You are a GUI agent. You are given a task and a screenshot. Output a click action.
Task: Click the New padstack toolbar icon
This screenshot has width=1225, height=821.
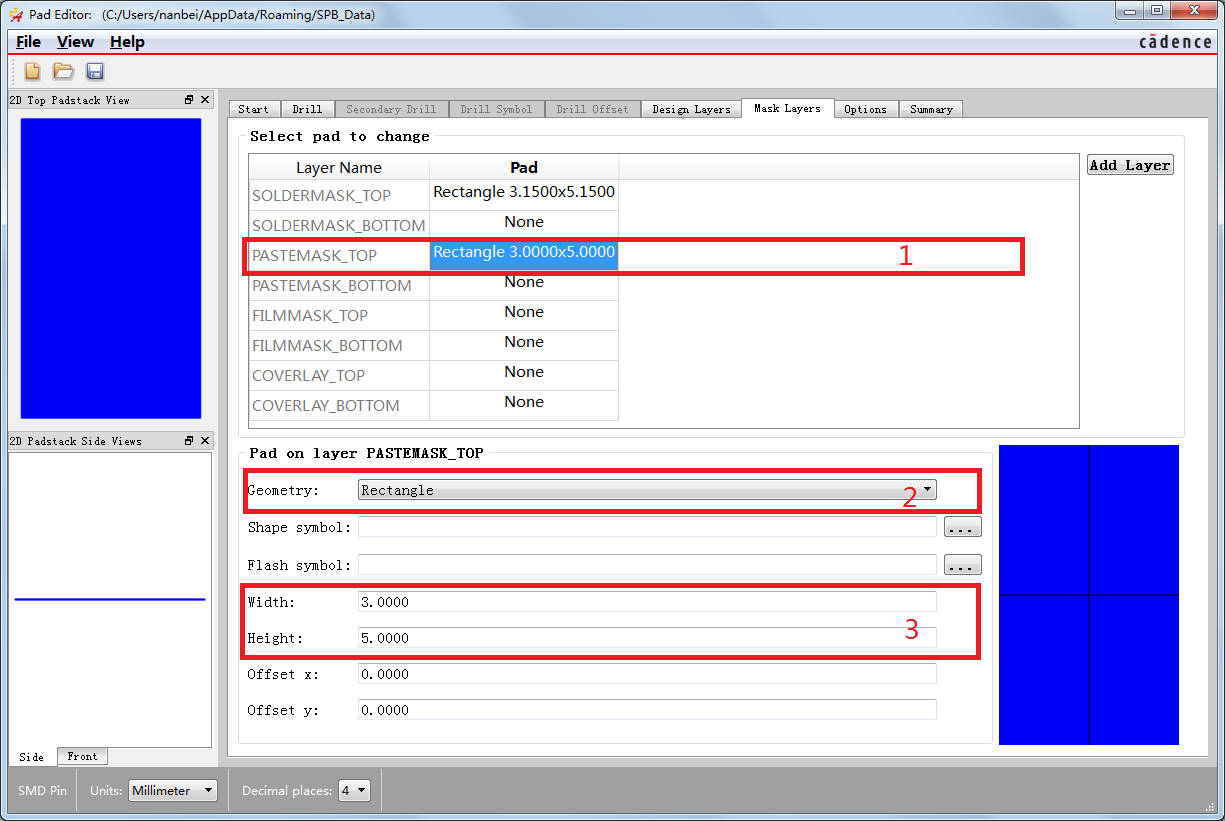[x=32, y=71]
